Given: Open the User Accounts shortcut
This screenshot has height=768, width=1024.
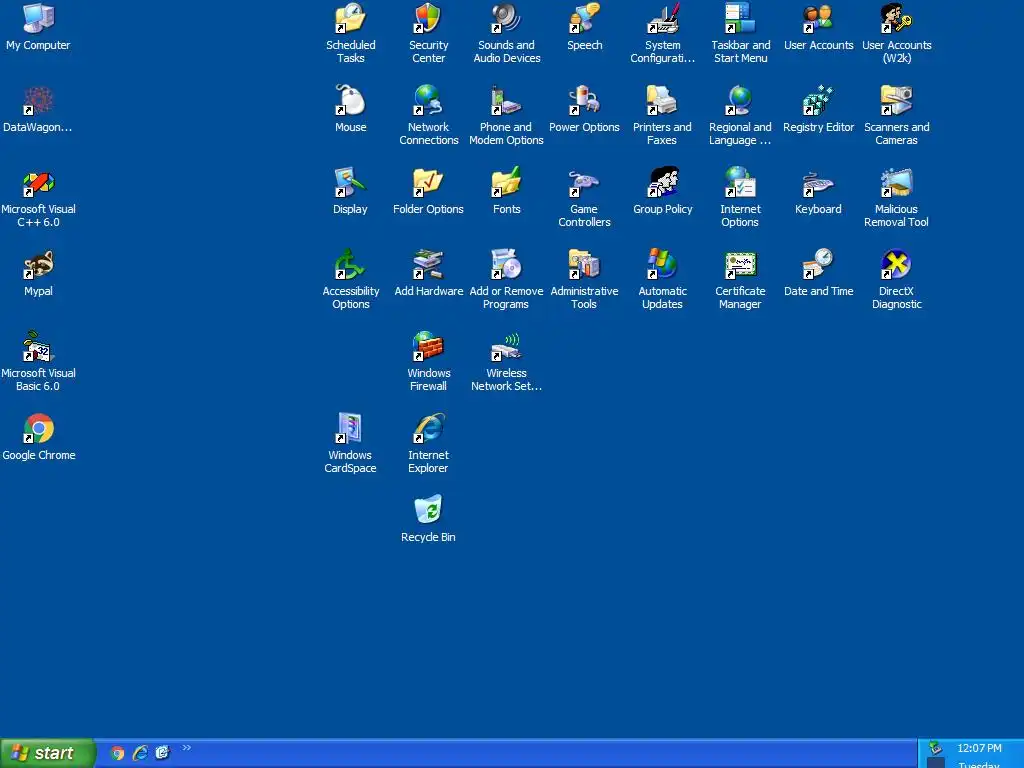Looking at the screenshot, I should tap(818, 27).
